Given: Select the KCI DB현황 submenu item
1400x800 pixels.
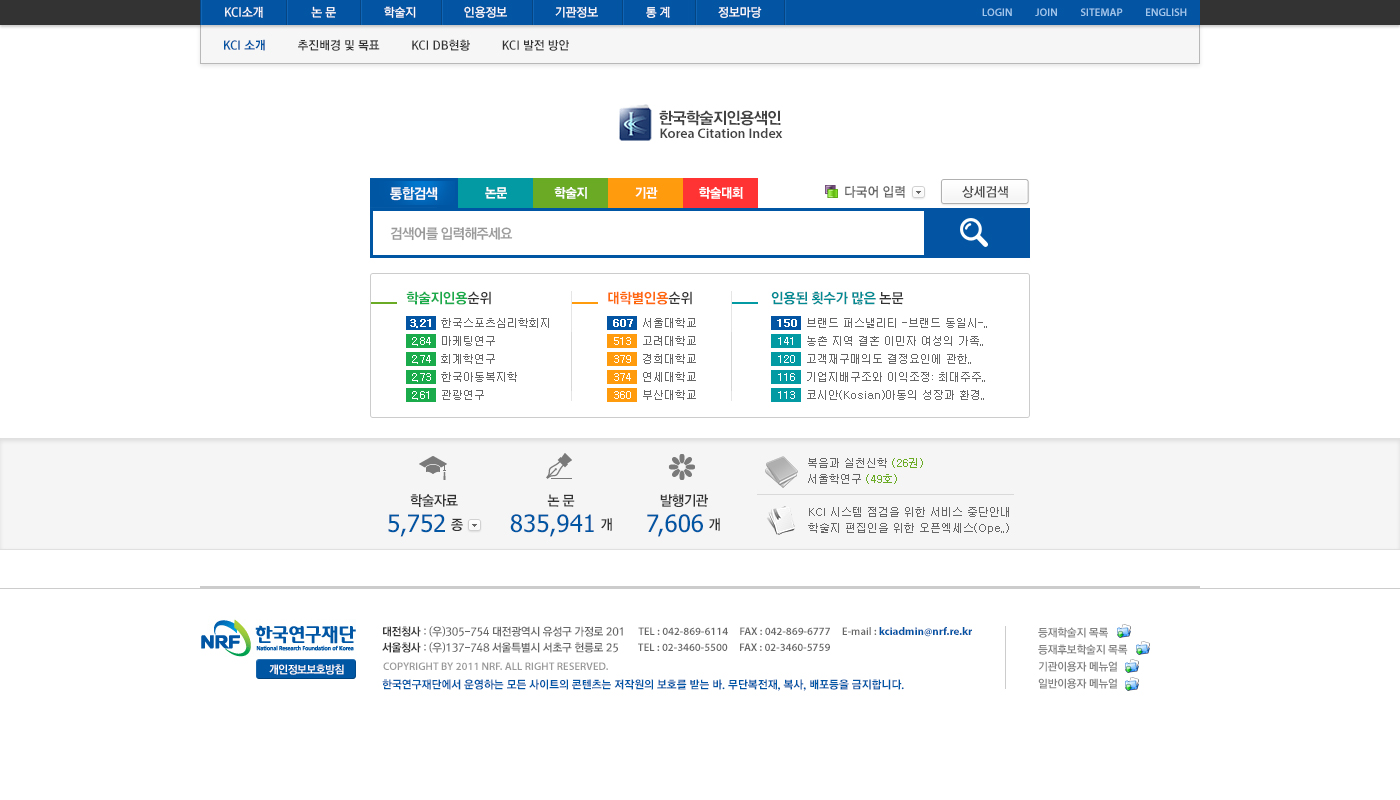Looking at the screenshot, I should (440, 45).
